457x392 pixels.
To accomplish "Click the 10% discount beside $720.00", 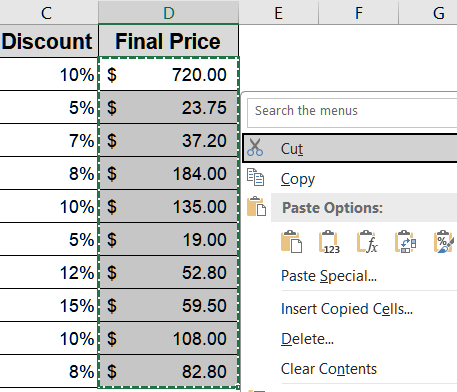I will pyautogui.click(x=49, y=74).
